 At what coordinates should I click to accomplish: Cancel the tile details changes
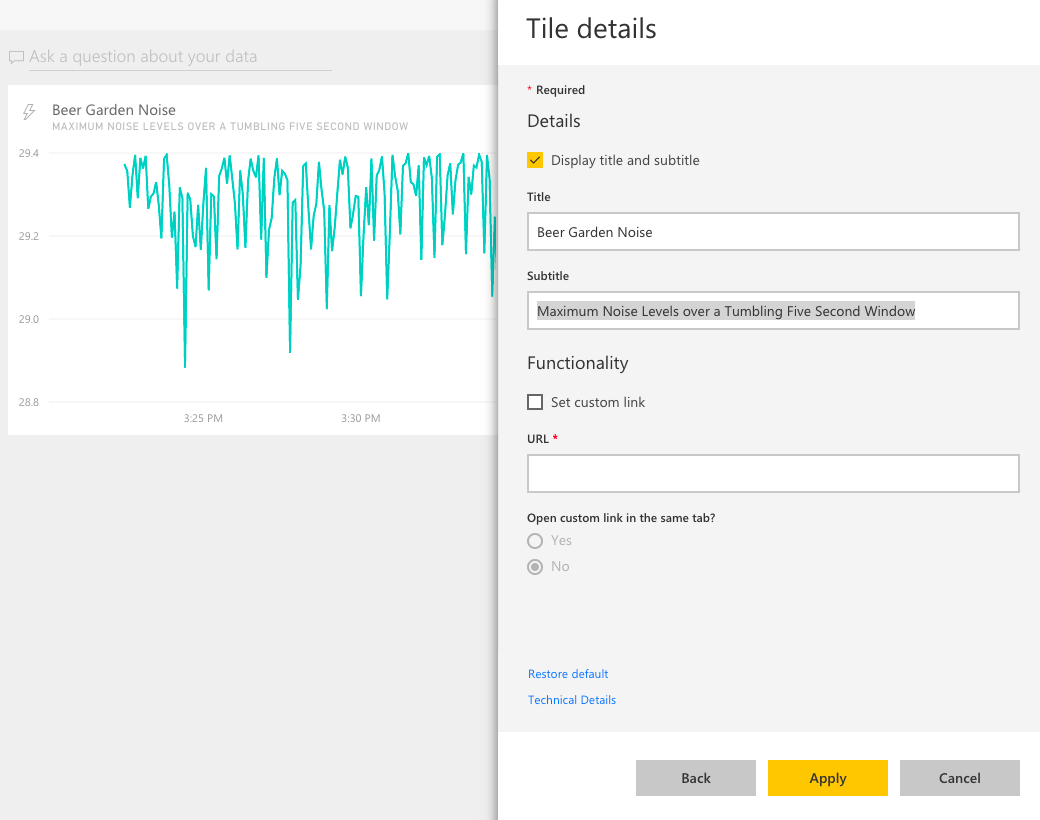[959, 778]
